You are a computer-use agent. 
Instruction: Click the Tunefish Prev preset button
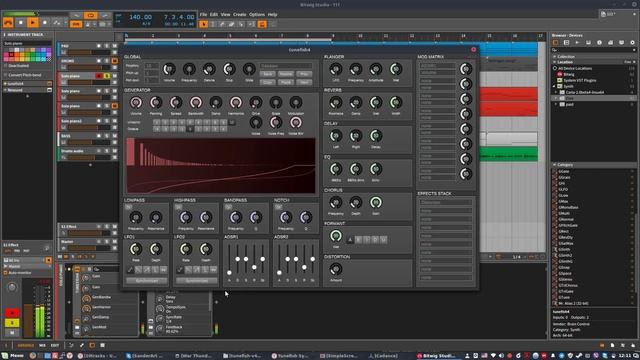click(304, 74)
